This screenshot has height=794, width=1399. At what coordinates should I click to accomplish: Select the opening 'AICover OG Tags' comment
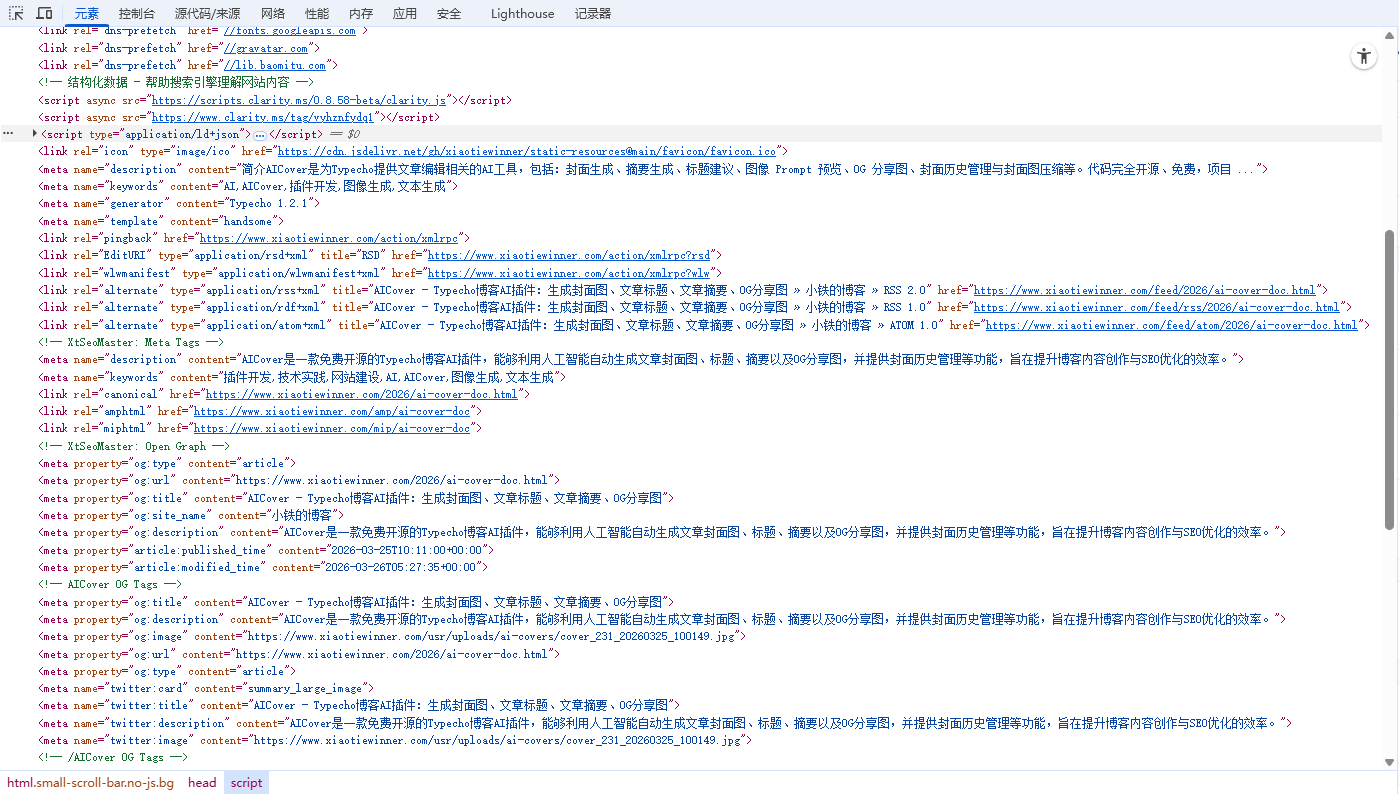110,584
